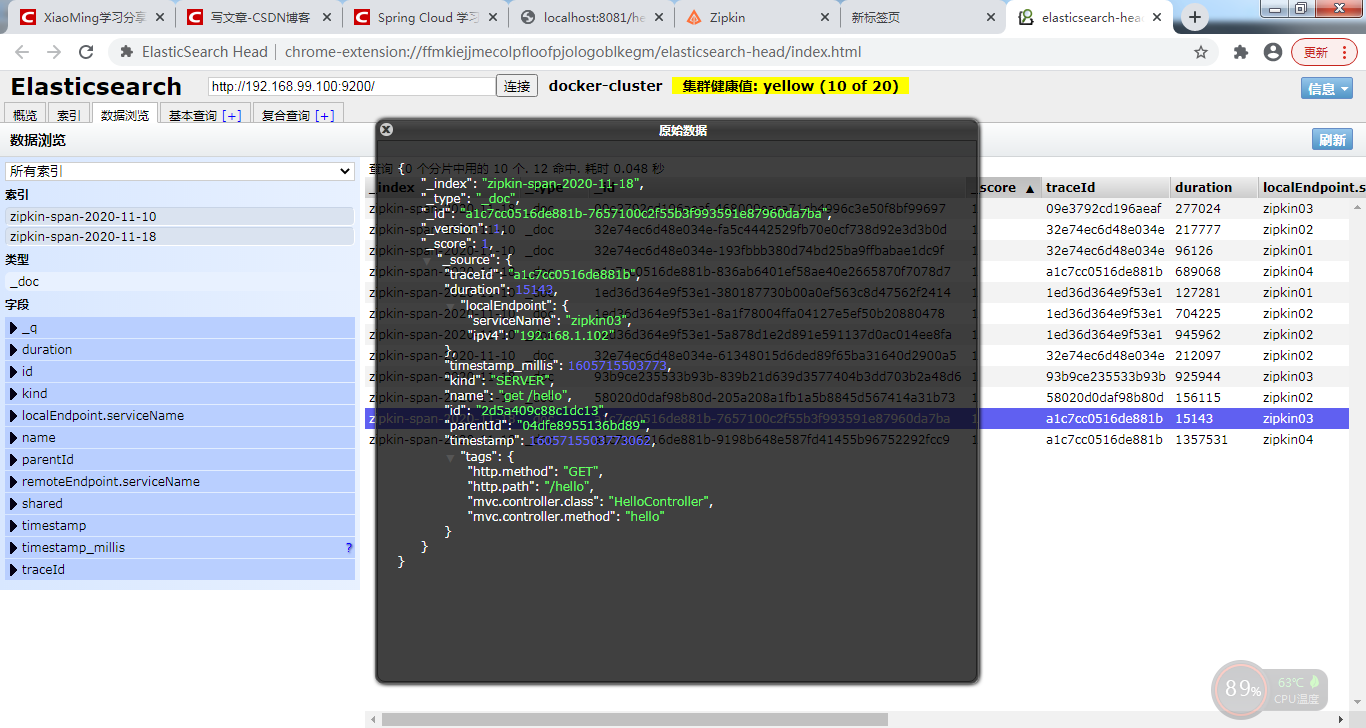Expand the duration field filter
Viewport: 1366px width, 728px height.
180,350
